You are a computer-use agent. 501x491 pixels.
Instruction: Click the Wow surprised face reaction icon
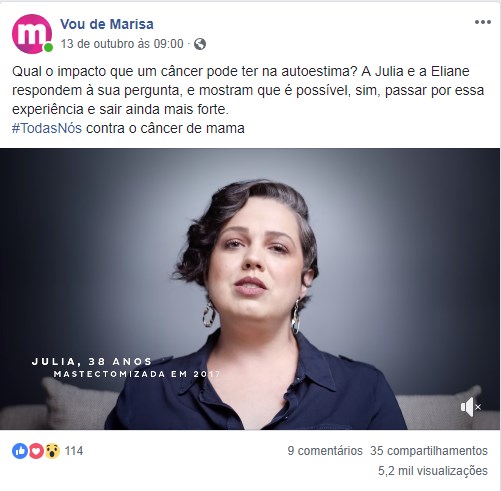pyautogui.click(x=52, y=451)
